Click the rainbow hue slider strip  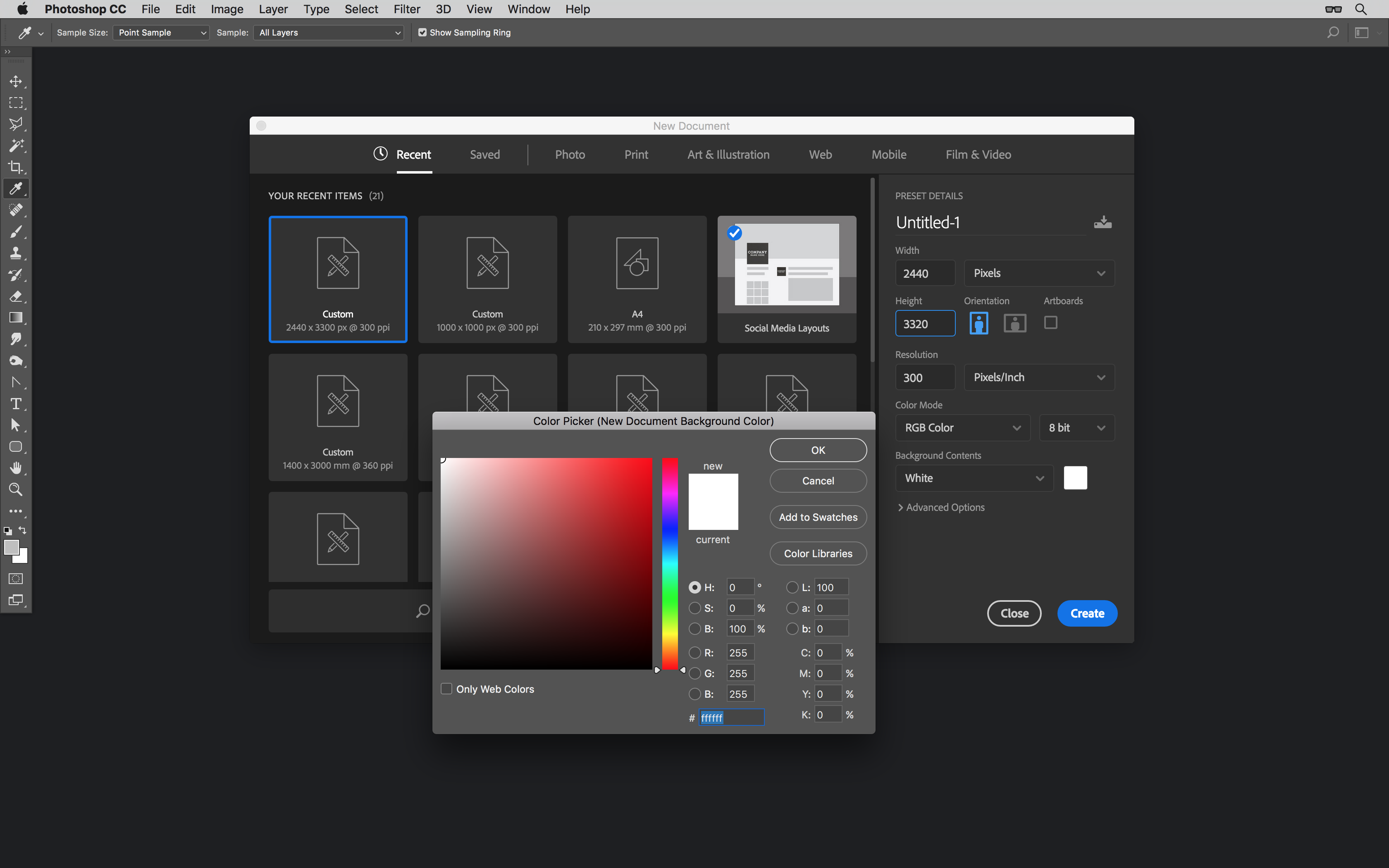tap(670, 563)
